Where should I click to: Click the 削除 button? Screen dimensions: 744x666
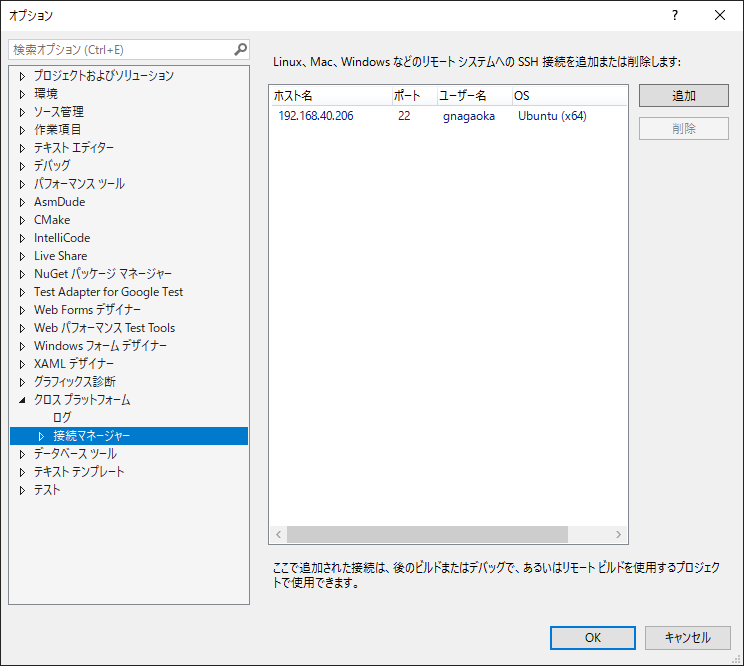684,129
